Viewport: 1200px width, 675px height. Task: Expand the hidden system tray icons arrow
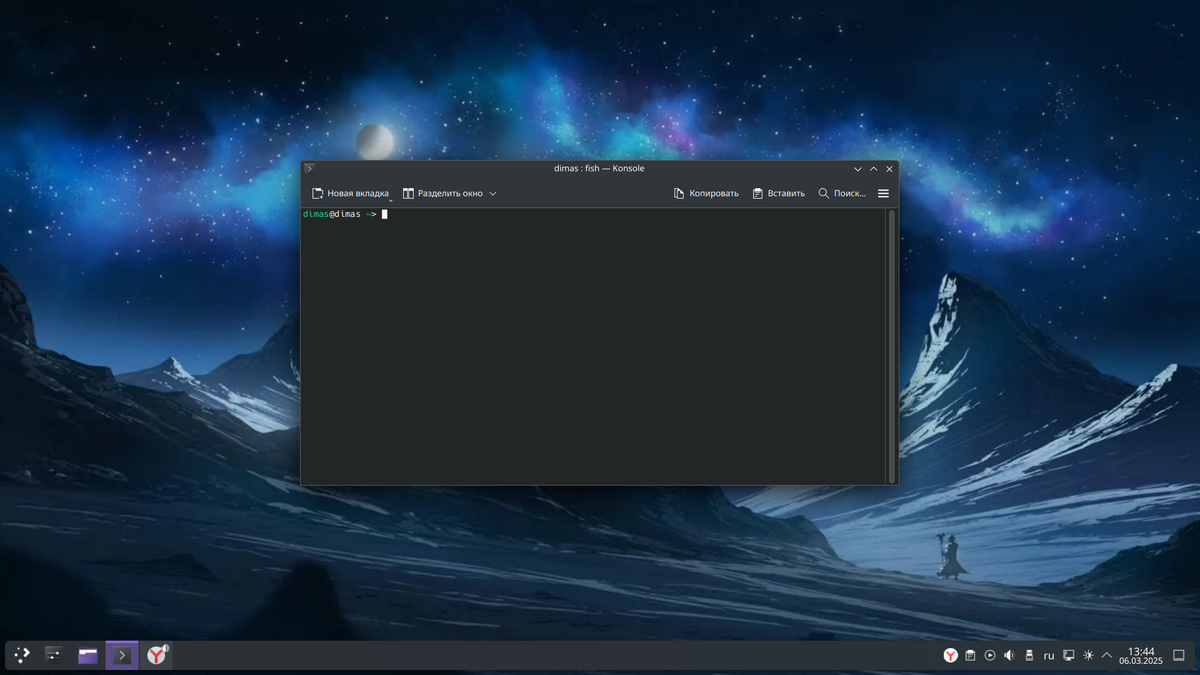(x=1107, y=656)
